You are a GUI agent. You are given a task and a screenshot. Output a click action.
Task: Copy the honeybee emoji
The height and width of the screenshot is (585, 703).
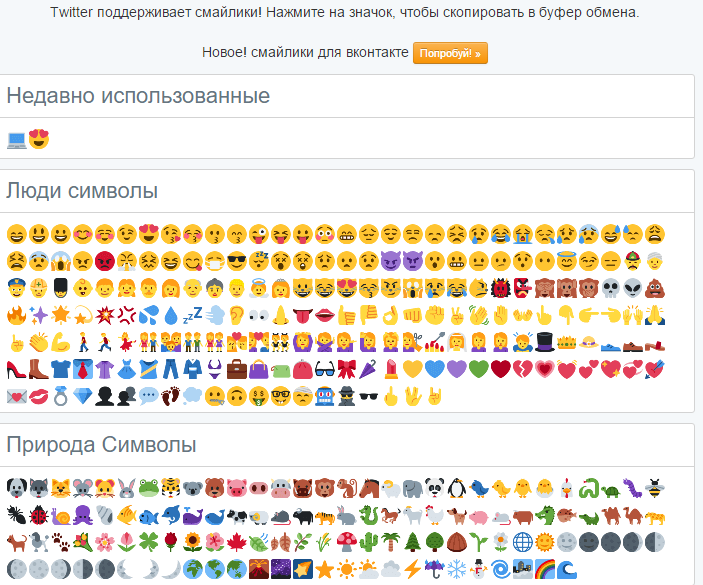(655, 488)
